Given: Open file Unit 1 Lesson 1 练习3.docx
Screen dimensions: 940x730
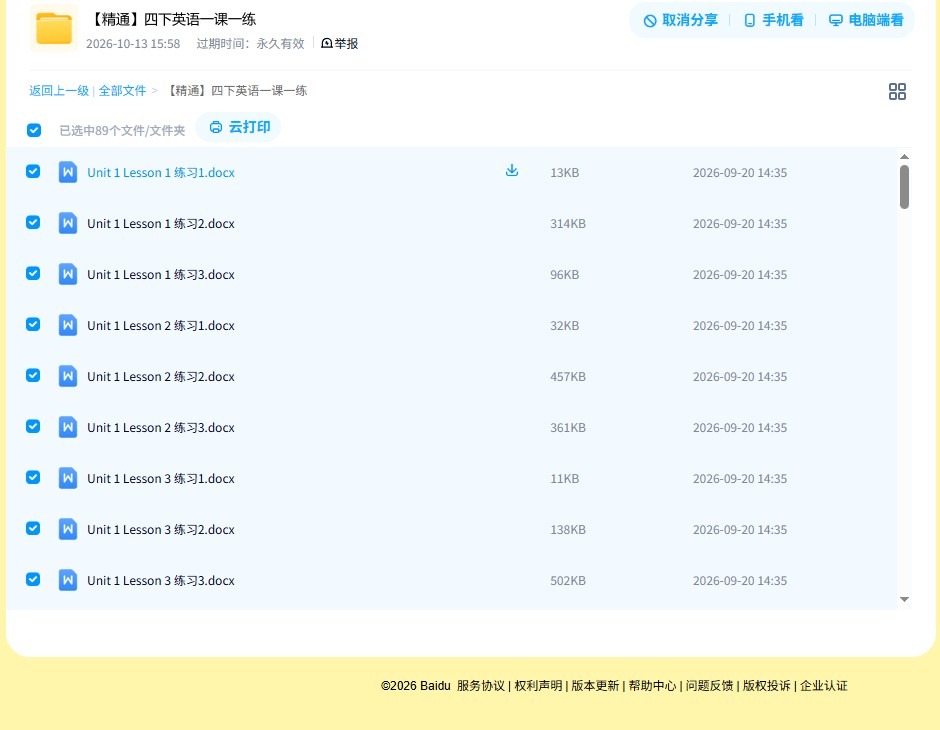Looking at the screenshot, I should point(161,274).
